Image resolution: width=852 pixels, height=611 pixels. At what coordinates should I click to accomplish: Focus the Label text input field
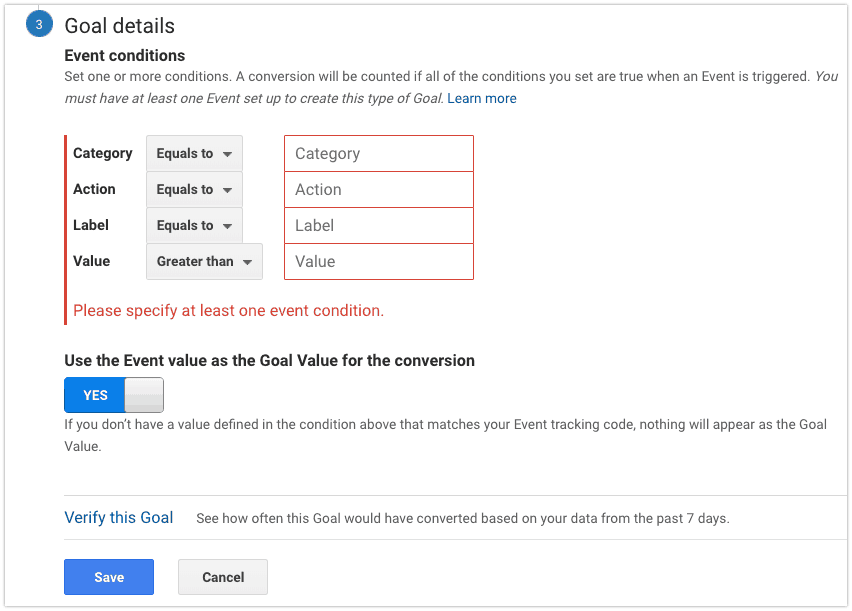[379, 225]
